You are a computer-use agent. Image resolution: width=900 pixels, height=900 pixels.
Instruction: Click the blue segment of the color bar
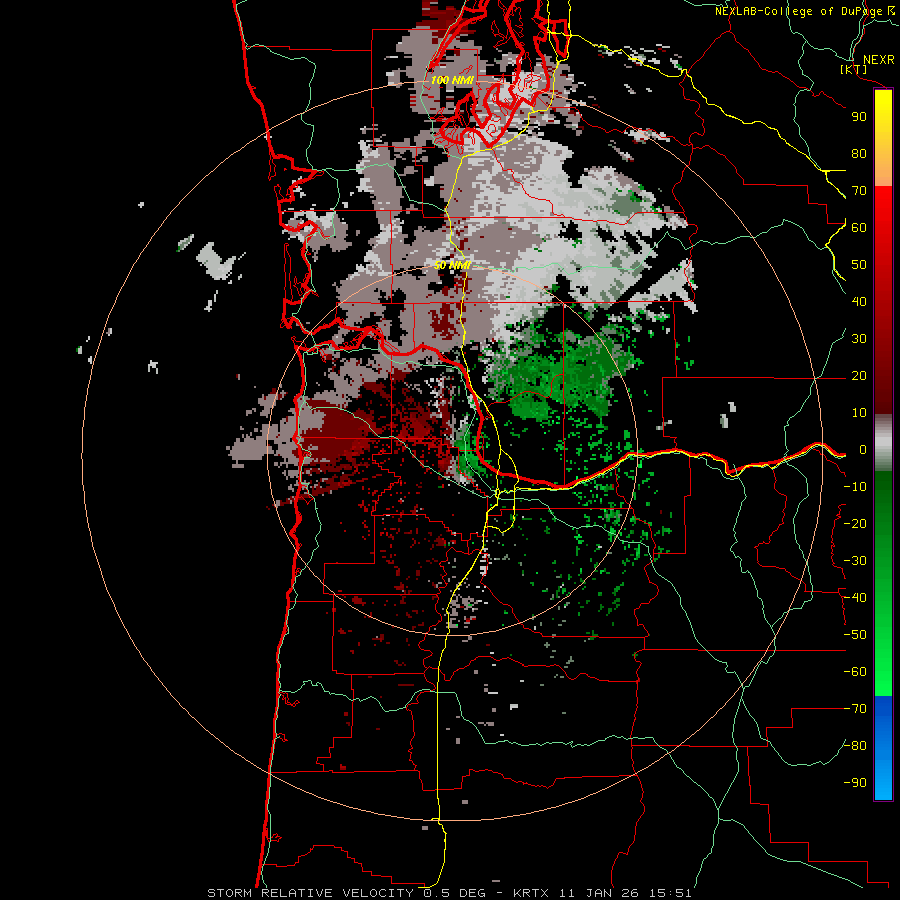(x=883, y=747)
